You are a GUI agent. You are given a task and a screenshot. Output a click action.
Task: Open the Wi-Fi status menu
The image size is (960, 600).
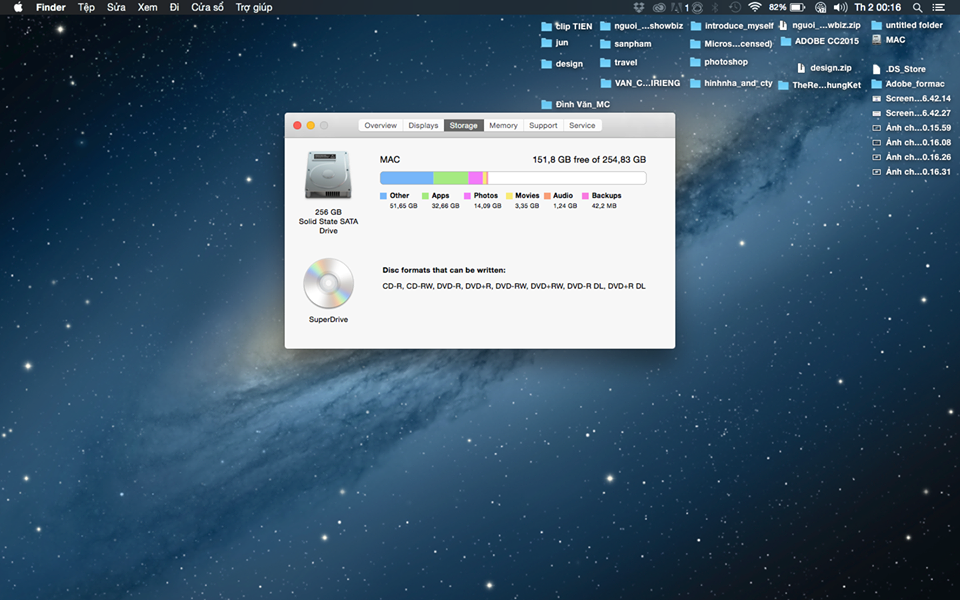point(754,7)
